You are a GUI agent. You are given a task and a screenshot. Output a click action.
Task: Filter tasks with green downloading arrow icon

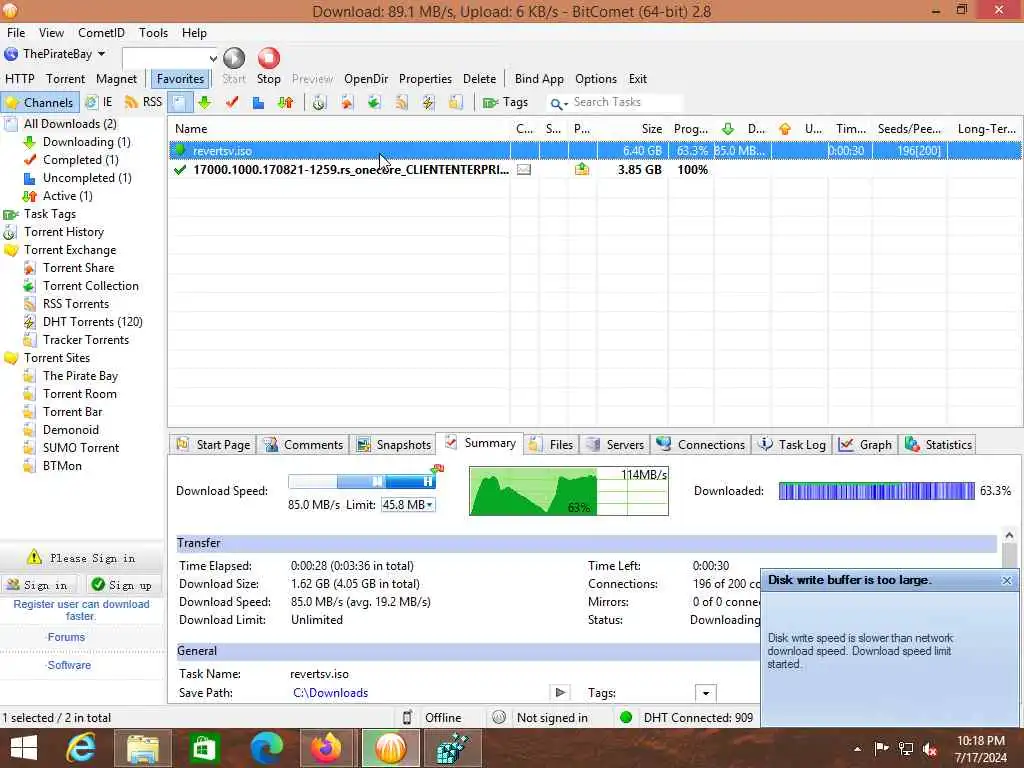[205, 103]
